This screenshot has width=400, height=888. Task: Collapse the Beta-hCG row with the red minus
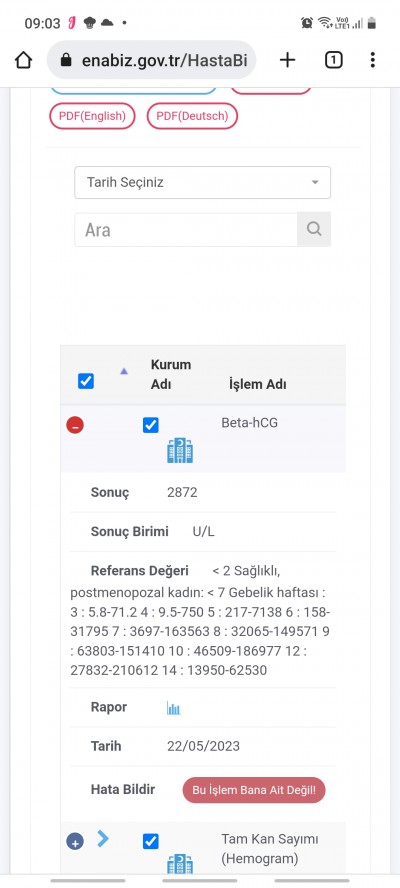[x=75, y=425]
